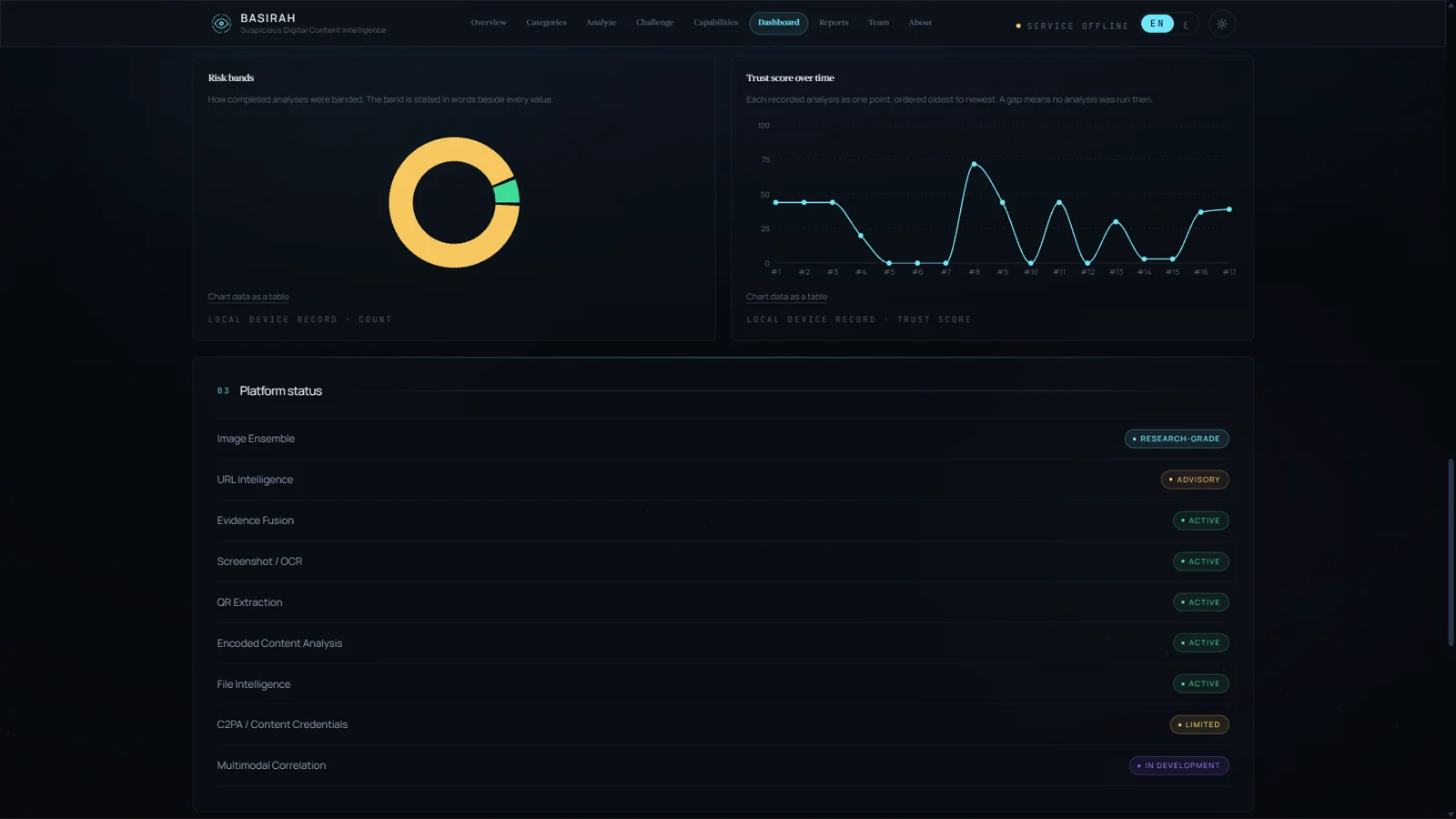Click ACTIVE badge in Screenshot / OCR row
The image size is (1456, 819).
1201,561
